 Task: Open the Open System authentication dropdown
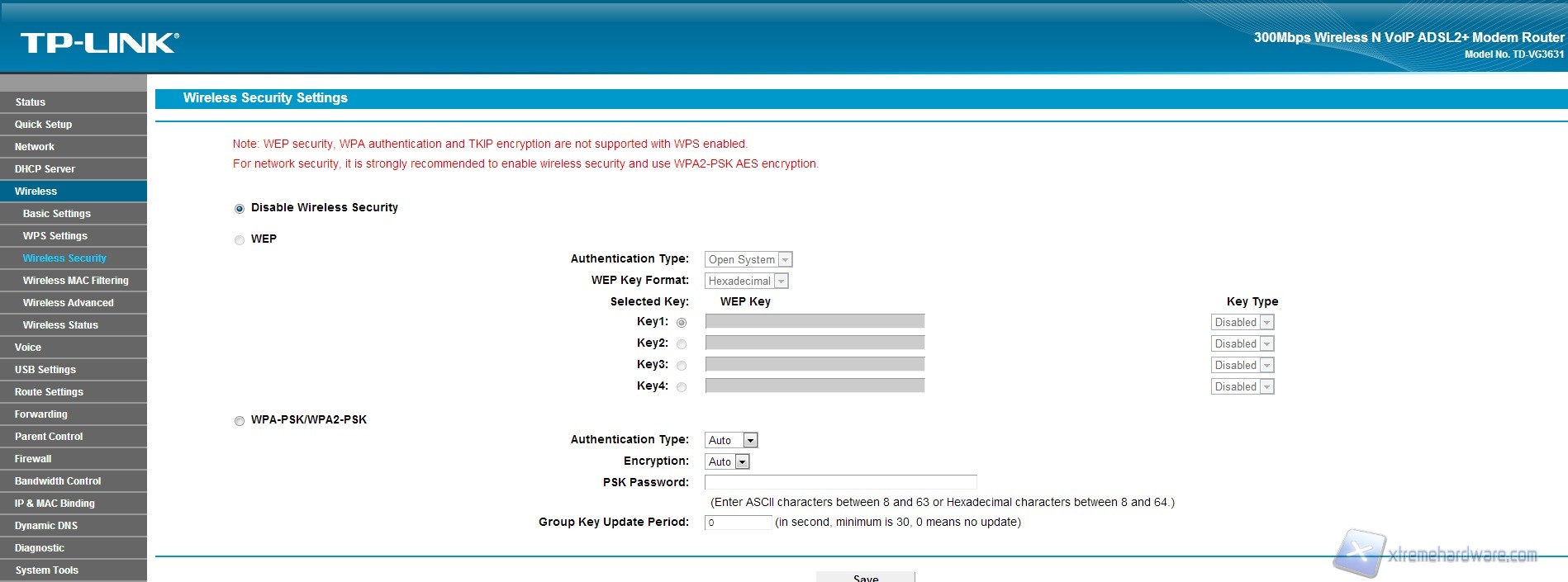click(748, 260)
